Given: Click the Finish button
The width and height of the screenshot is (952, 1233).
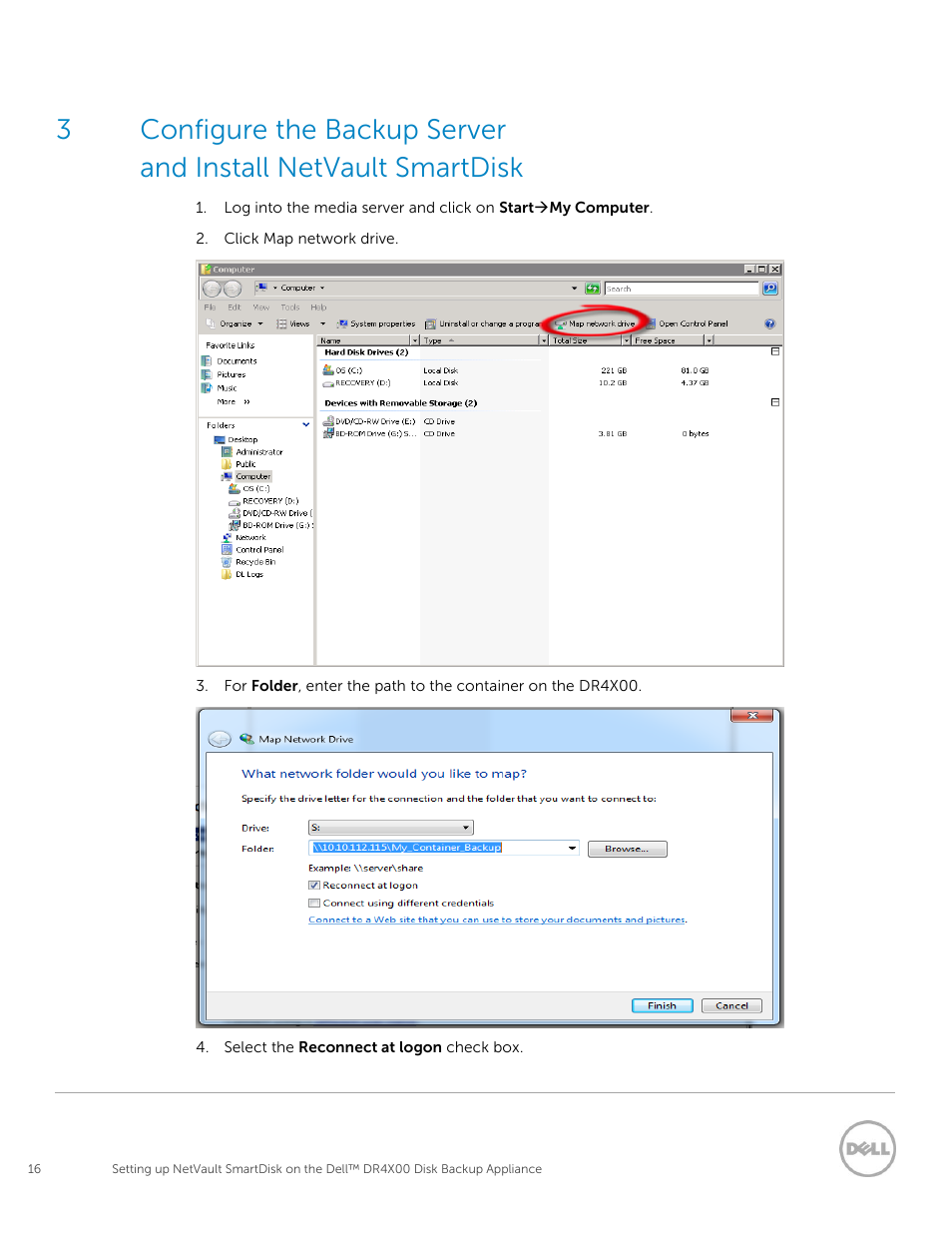Looking at the screenshot, I should pos(663,1005).
